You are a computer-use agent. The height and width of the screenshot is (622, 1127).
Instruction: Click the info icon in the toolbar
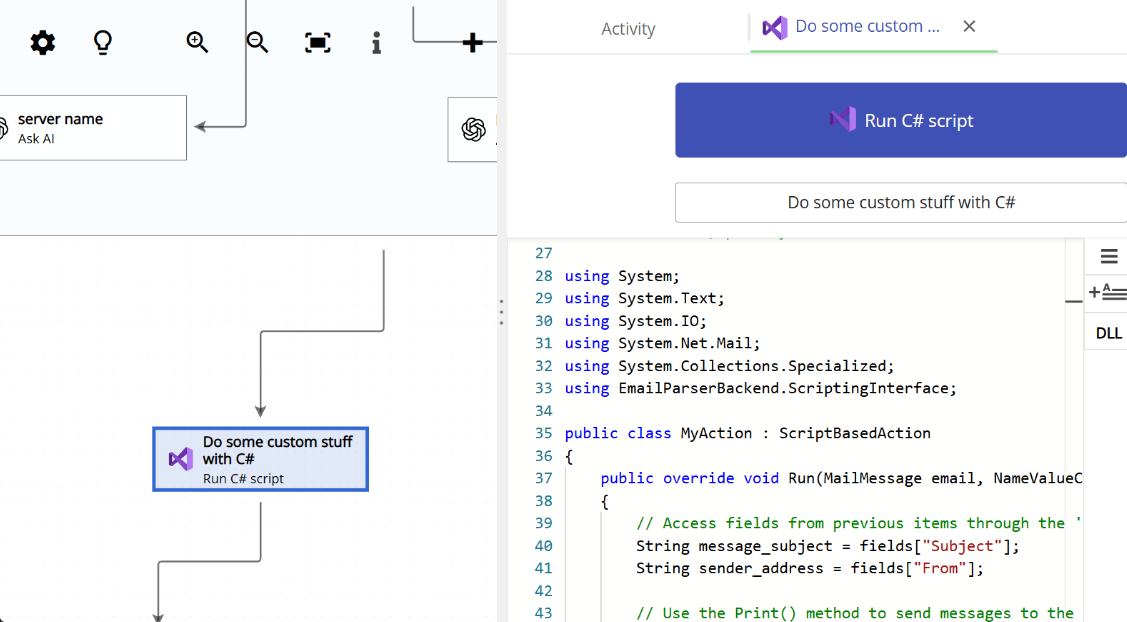pyautogui.click(x=376, y=42)
